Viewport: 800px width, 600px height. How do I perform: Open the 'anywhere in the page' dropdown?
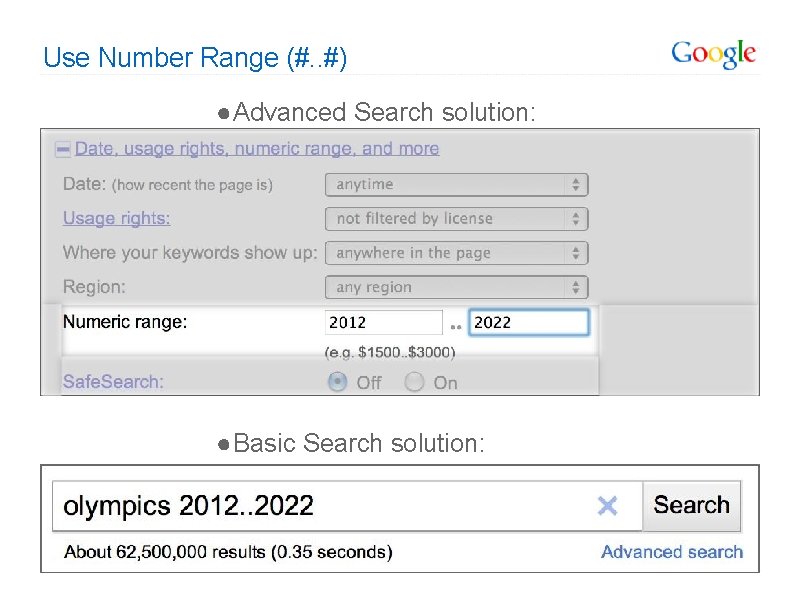(x=456, y=253)
